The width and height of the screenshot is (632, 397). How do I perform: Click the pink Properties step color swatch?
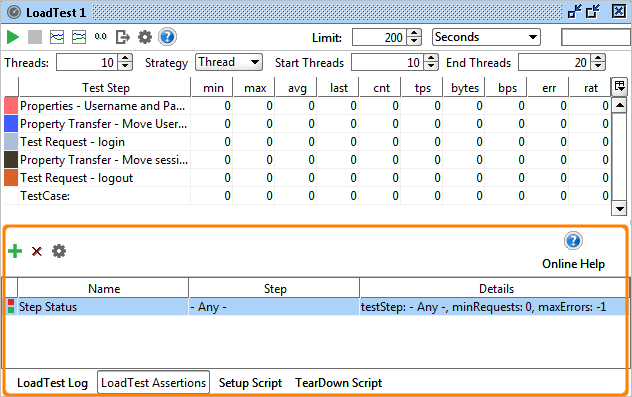click(11, 106)
